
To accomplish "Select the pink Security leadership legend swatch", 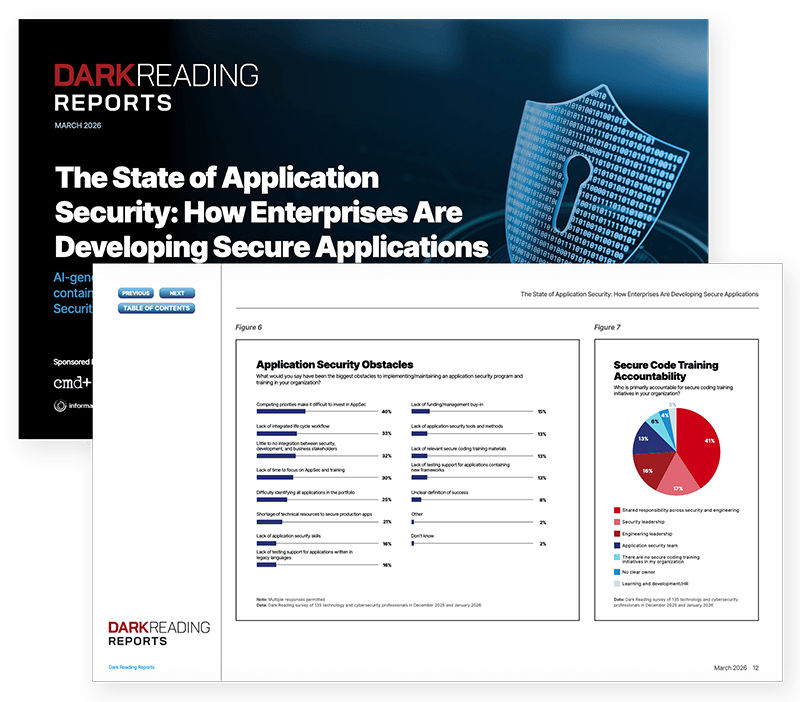I will point(617,522).
